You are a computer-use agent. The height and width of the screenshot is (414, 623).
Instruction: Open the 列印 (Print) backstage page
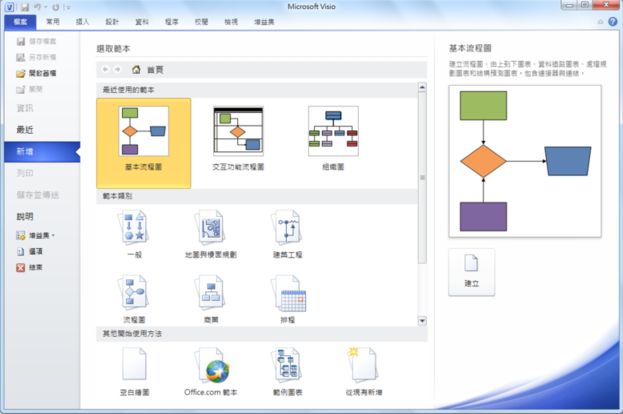click(25, 173)
